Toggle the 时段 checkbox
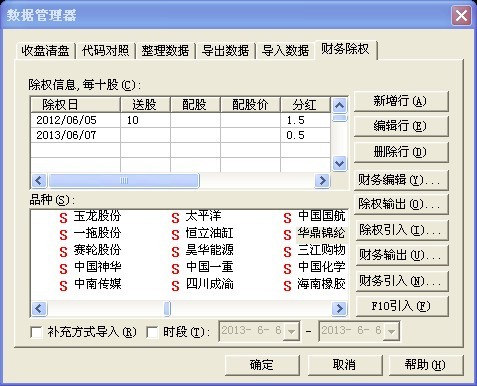The height and width of the screenshot is (386, 477). click(x=152, y=332)
